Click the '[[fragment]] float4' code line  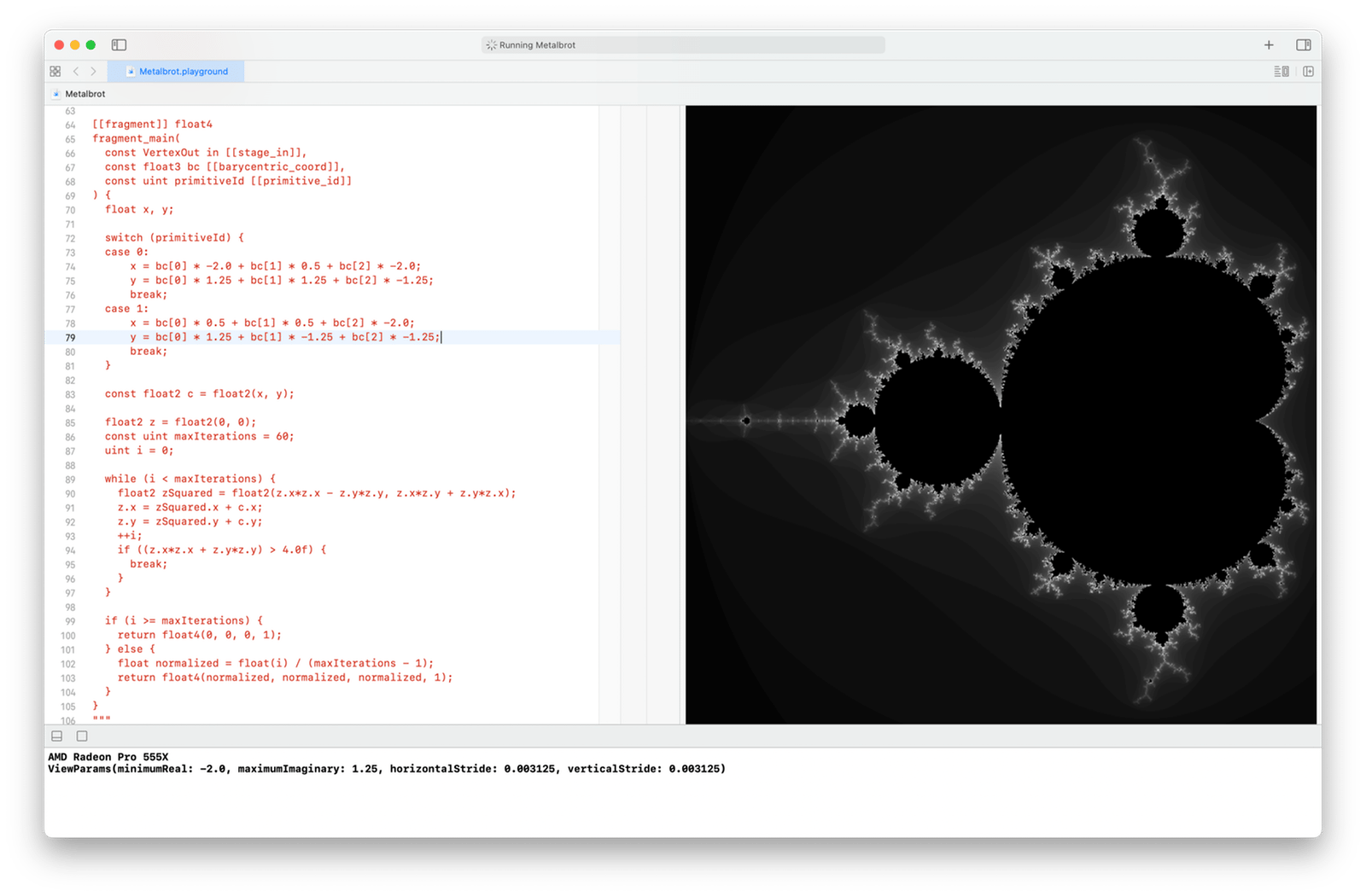pyautogui.click(x=152, y=124)
